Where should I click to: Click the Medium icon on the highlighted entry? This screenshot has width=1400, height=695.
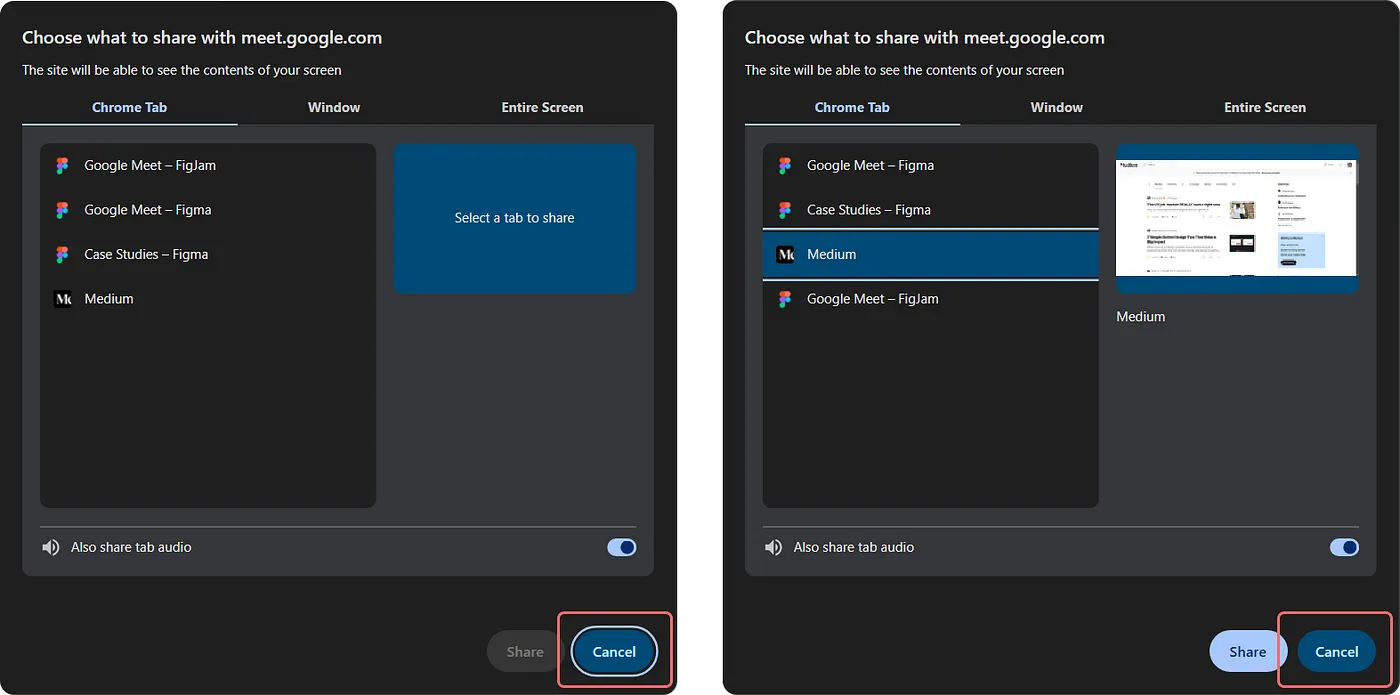[x=783, y=254]
